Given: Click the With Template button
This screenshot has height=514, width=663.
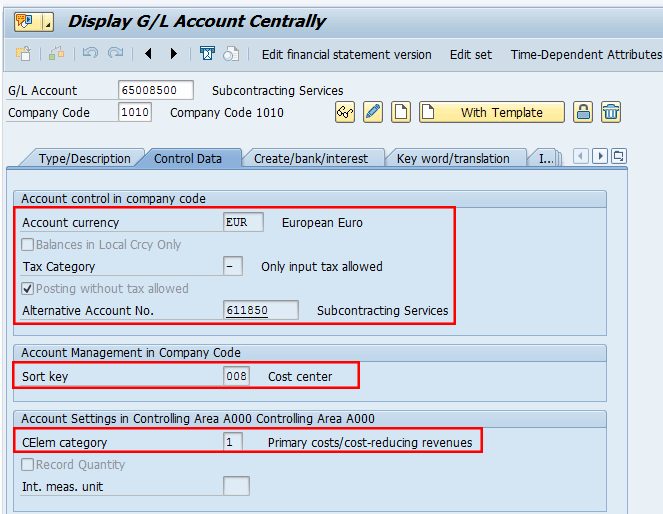Looking at the screenshot, I should 491,112.
